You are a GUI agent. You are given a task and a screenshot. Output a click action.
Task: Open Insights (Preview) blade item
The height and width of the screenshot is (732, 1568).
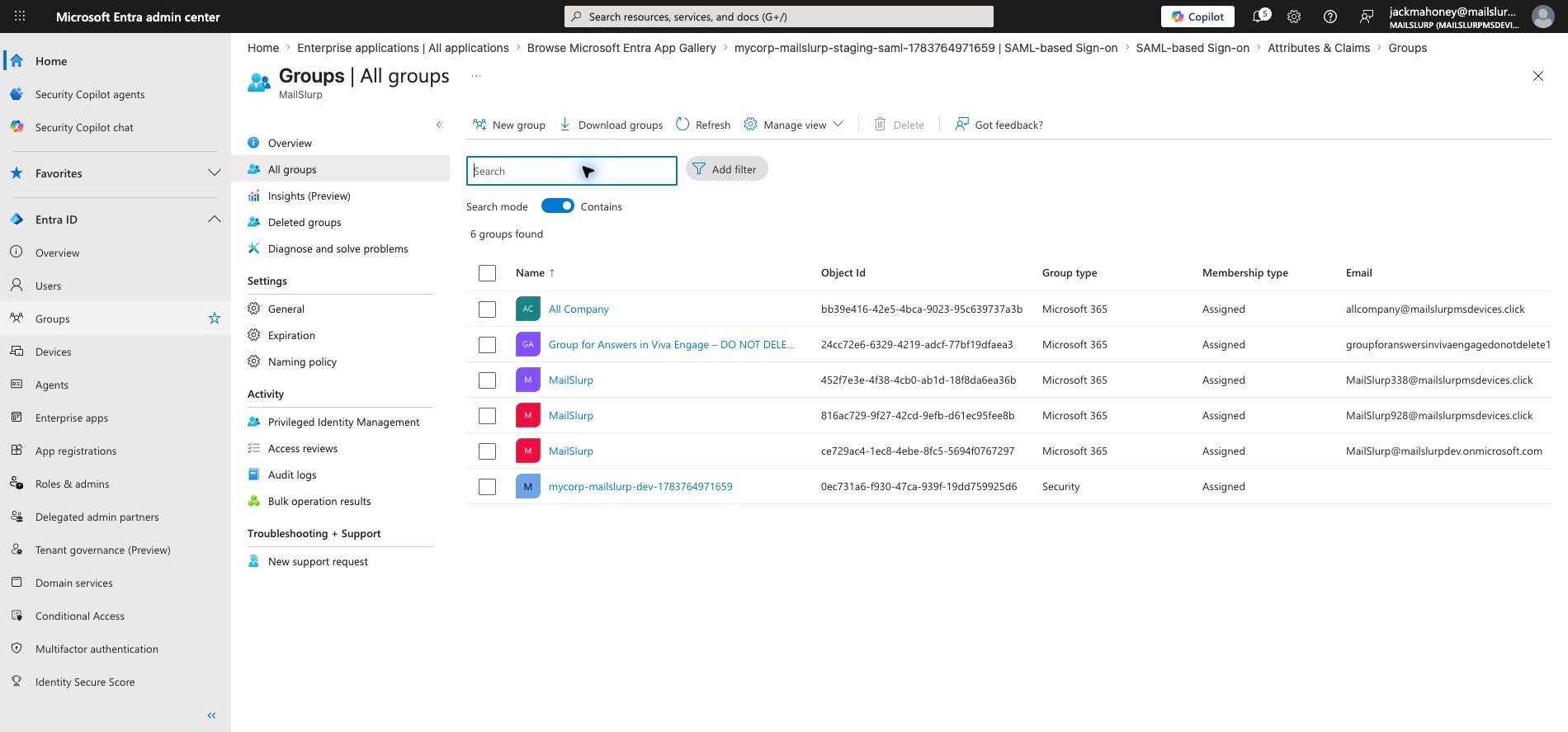pyautogui.click(x=309, y=196)
